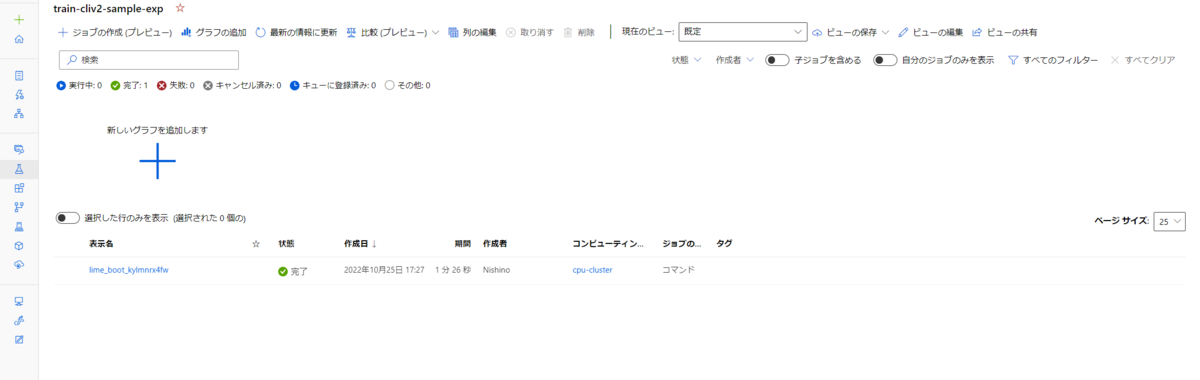Screen dimensions: 1200x380
Task: Open the Data Labeling icon in sidebar
Action: pos(19,339)
